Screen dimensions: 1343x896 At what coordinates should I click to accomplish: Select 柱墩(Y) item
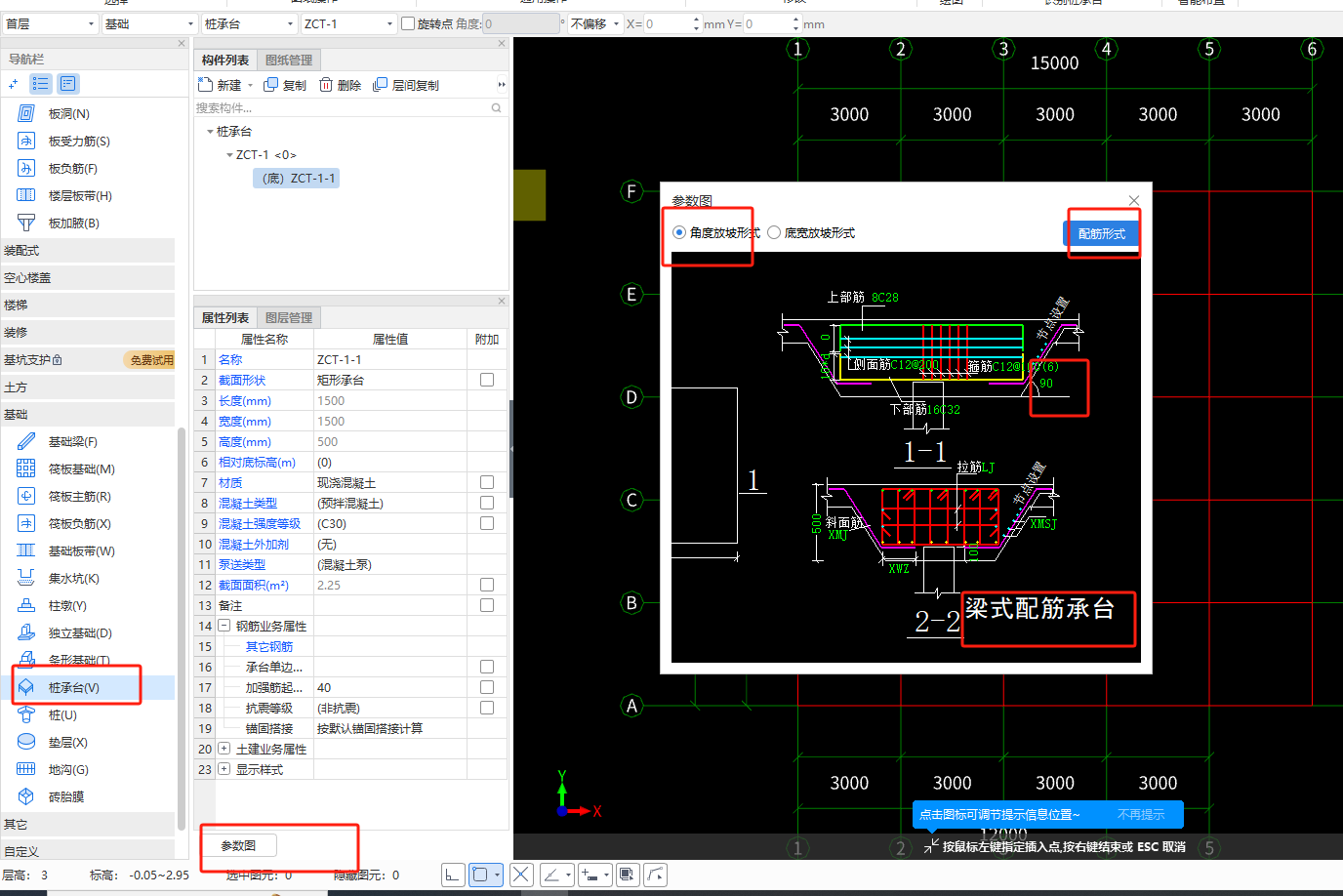(67, 606)
